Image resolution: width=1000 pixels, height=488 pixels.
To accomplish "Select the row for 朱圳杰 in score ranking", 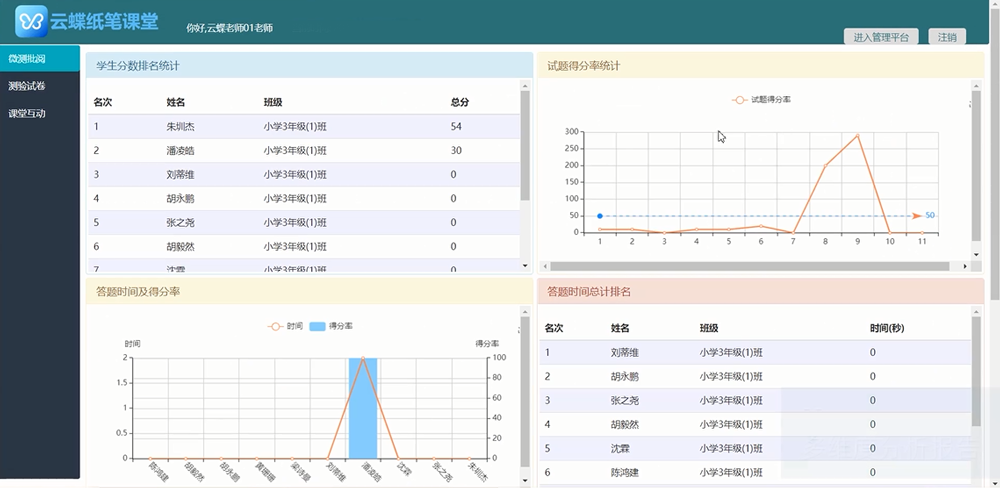I will coord(300,127).
